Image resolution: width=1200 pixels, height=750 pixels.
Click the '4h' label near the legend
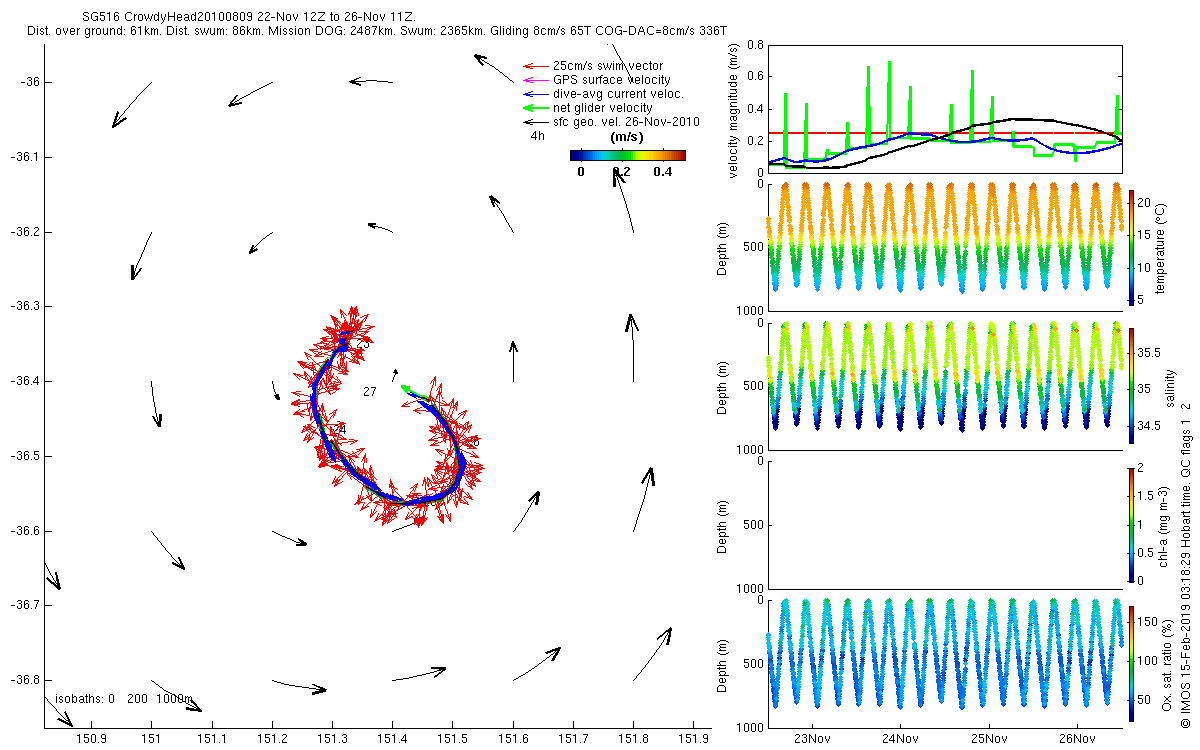tap(538, 135)
